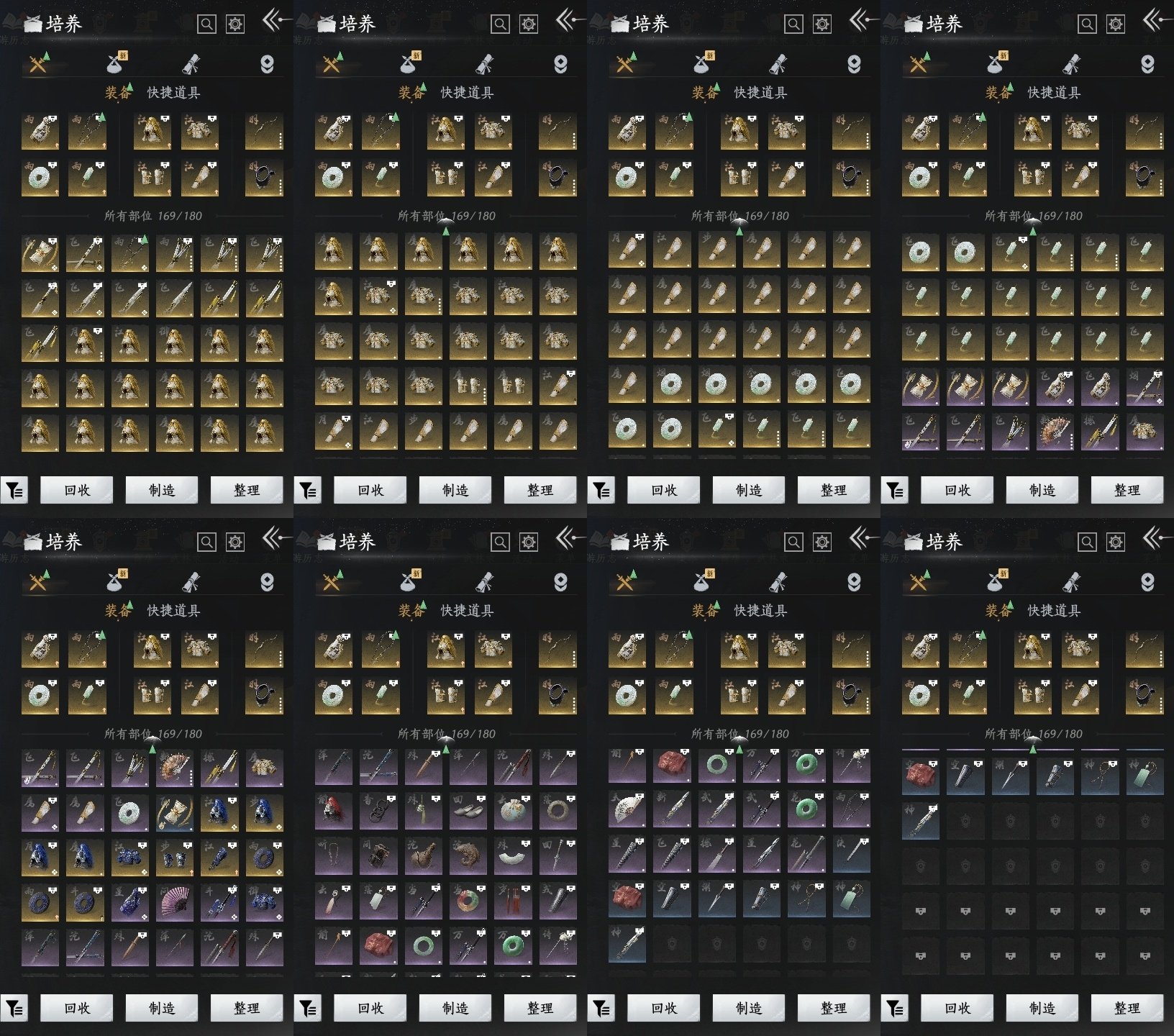Switch to 快捷道具 in the second bottom panel
Screen dimensions: 1174x1036
[467, 611]
